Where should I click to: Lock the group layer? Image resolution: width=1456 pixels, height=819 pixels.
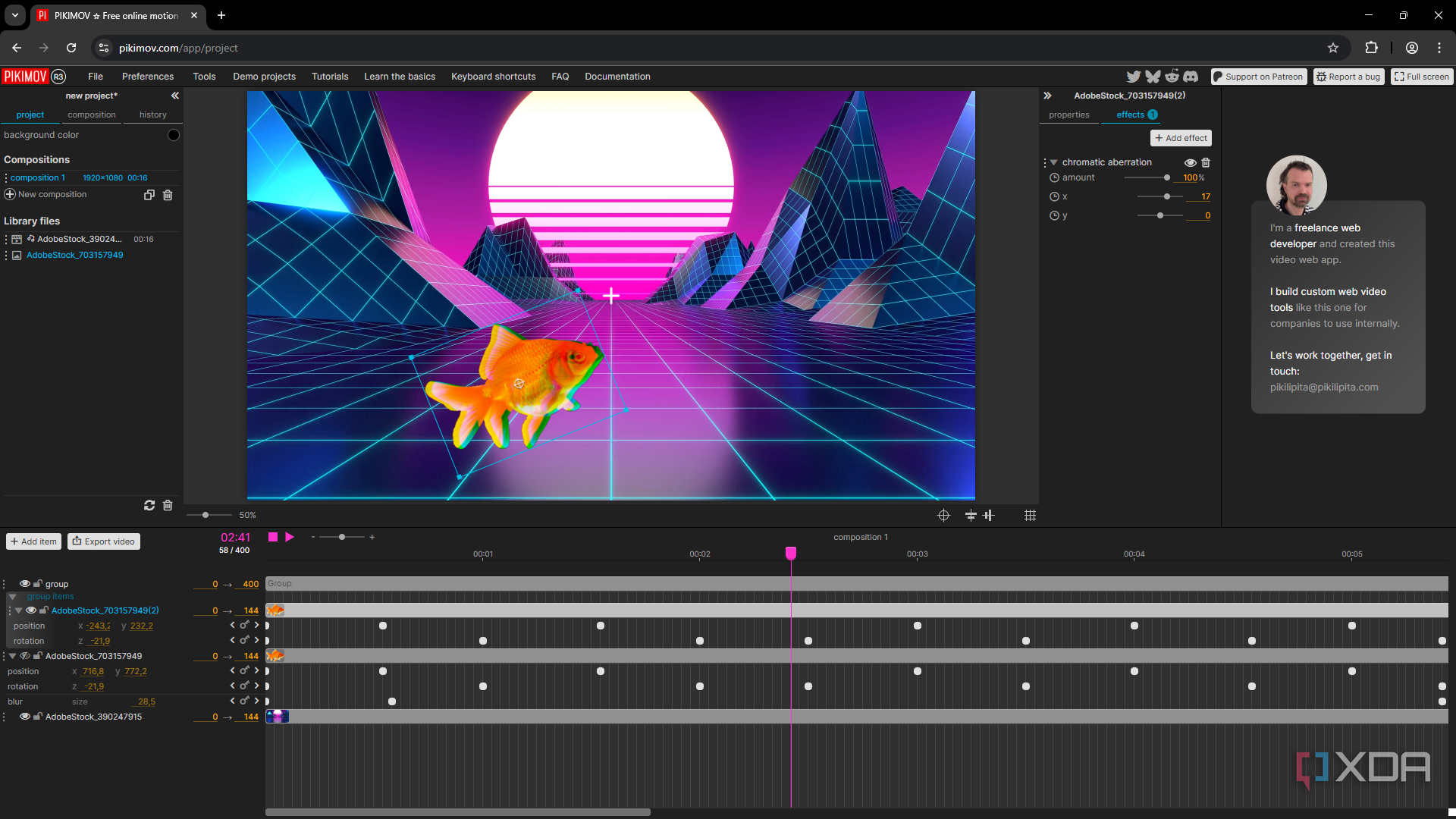[x=37, y=584]
